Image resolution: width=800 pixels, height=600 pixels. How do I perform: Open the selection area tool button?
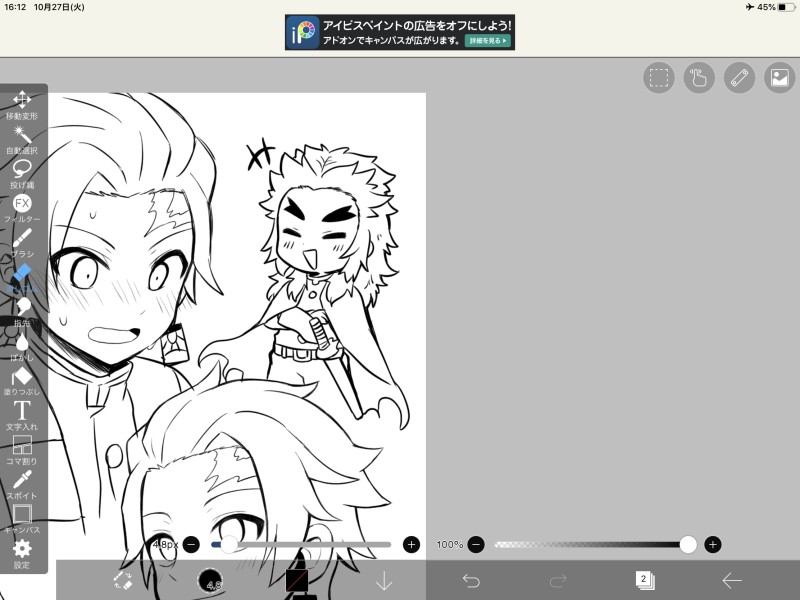(x=659, y=78)
